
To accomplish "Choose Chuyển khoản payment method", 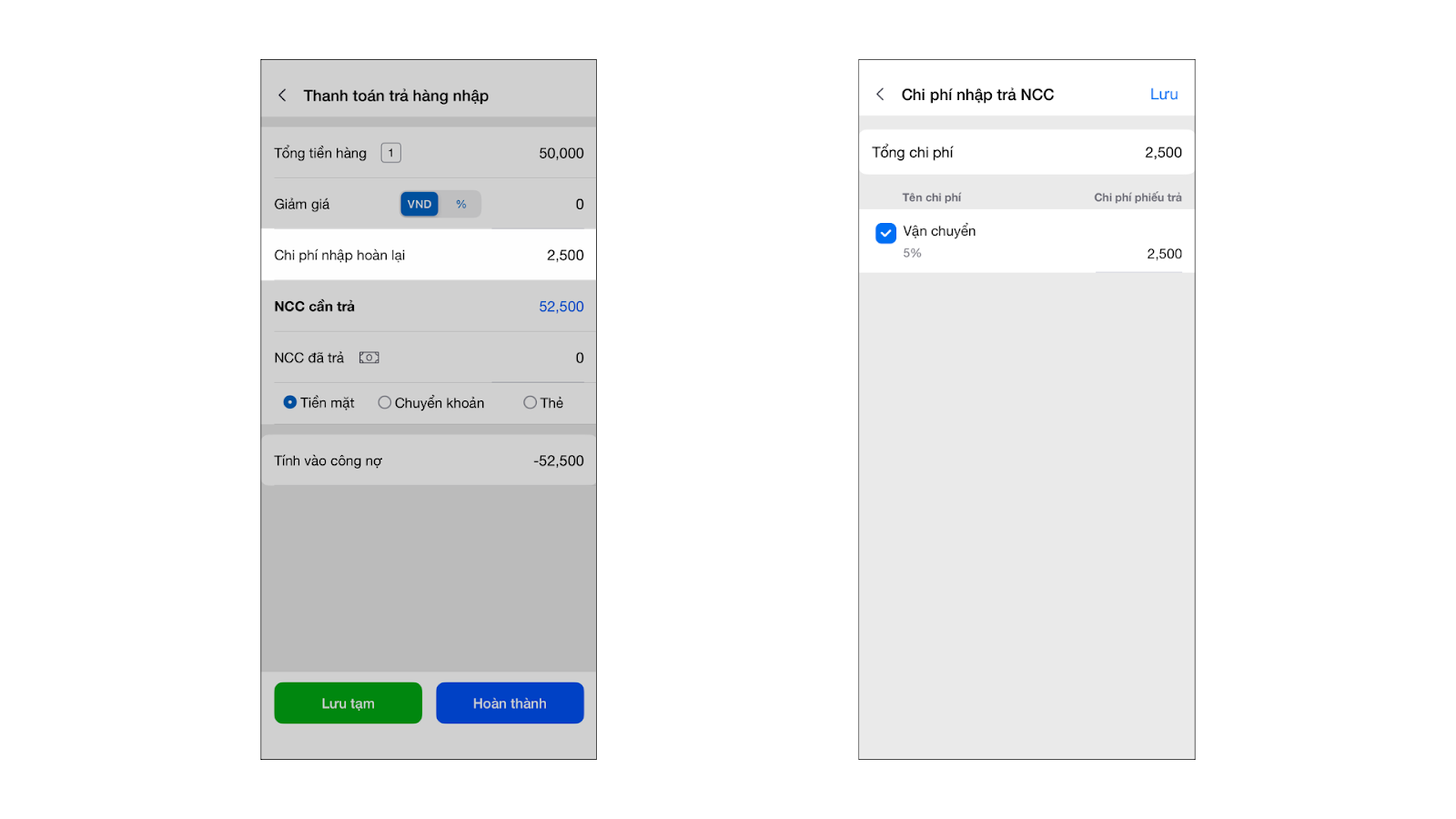I will pyautogui.click(x=385, y=402).
